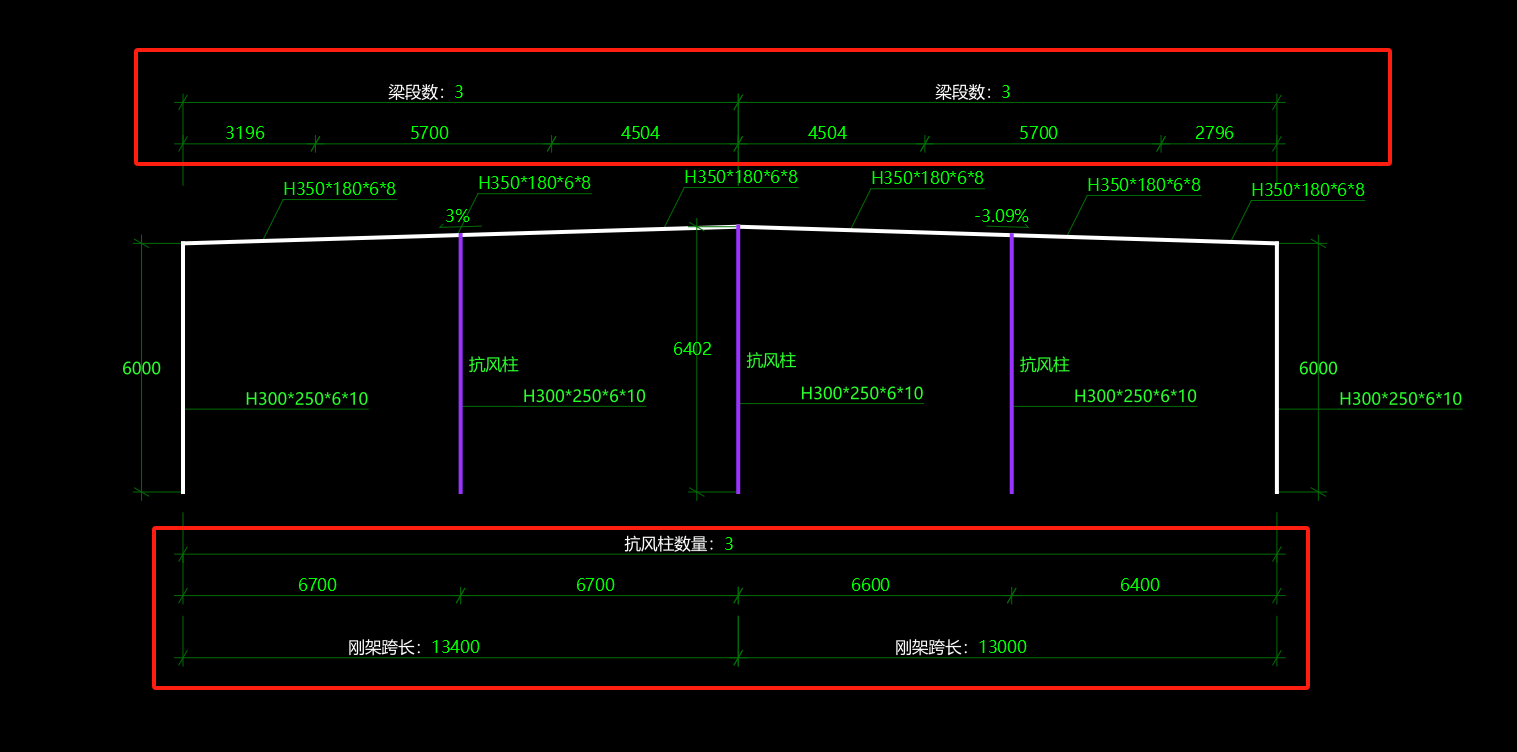Click the 3% roof slope label

pyautogui.click(x=457, y=216)
